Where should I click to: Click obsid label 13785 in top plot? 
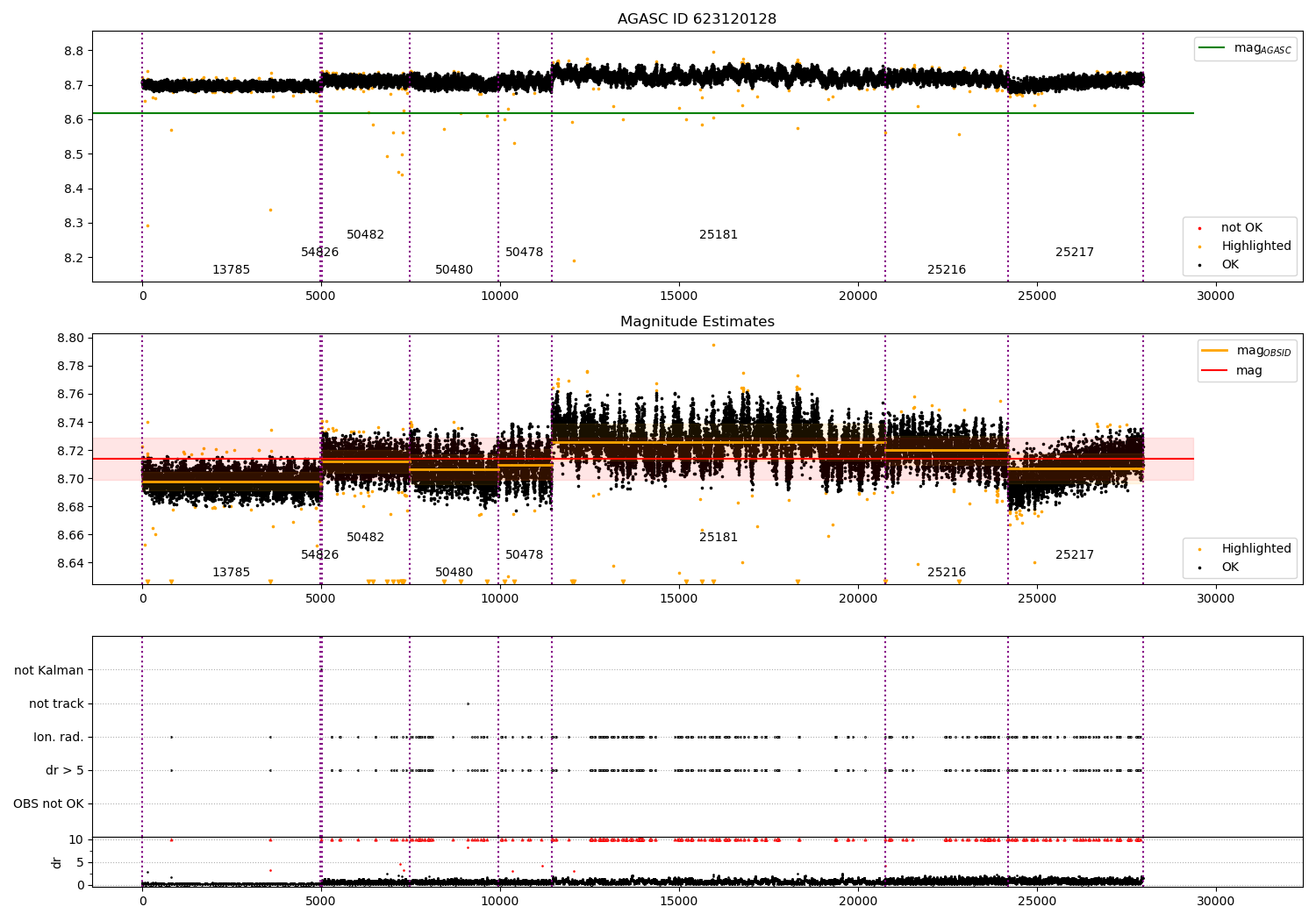pyautogui.click(x=231, y=270)
